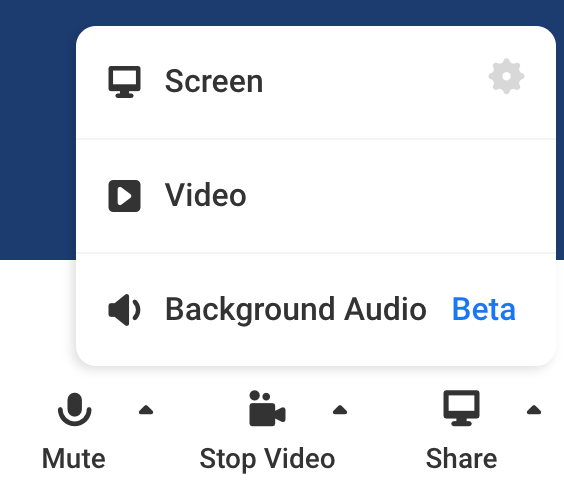Choose Background Audio from the share menu
Screen dimensions: 564x494
tap(316, 310)
